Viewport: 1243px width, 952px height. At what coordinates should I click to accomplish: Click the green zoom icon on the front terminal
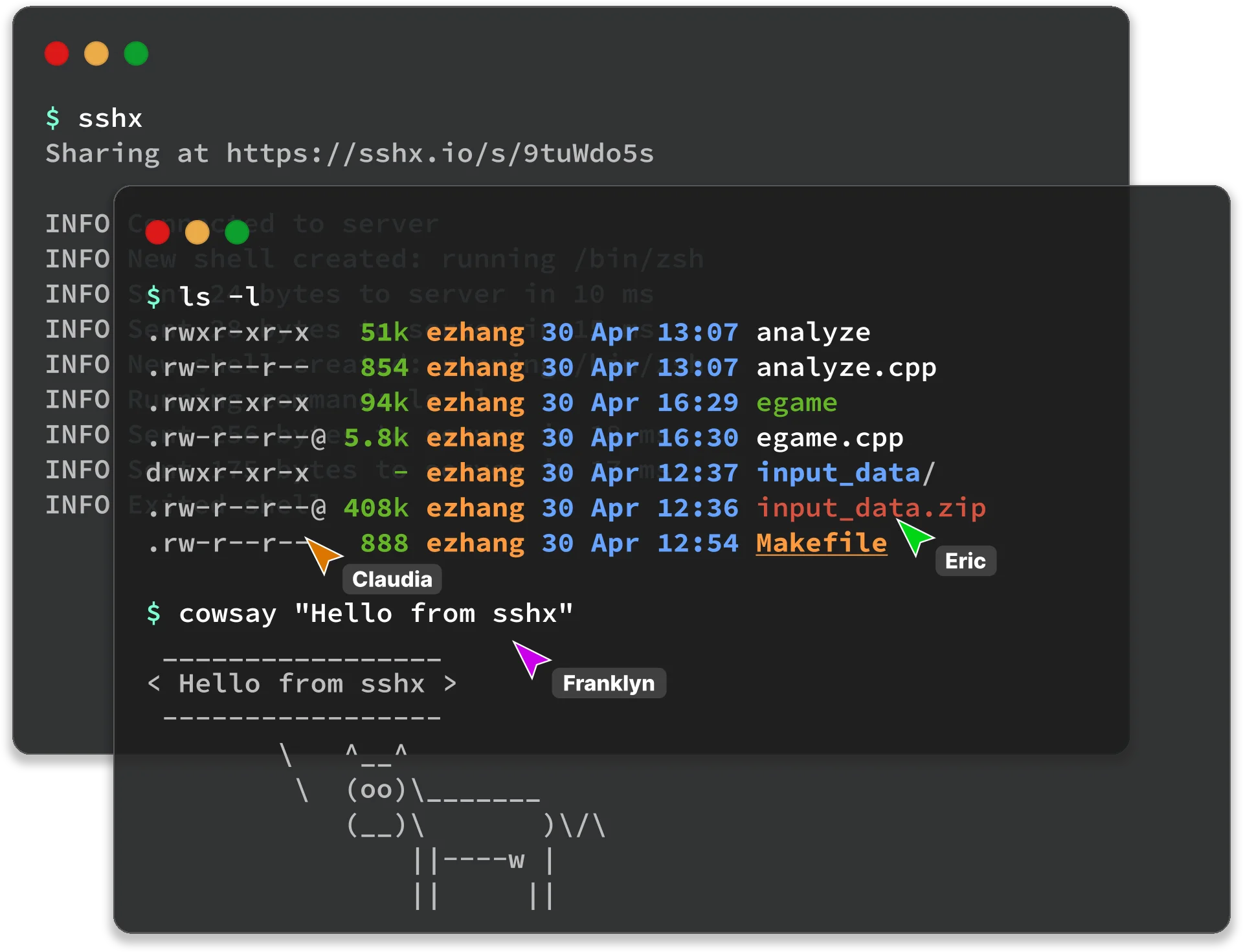237,232
